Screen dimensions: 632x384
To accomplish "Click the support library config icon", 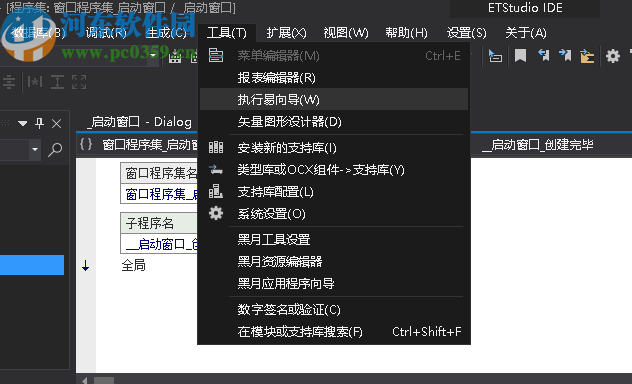I will click(216, 191).
